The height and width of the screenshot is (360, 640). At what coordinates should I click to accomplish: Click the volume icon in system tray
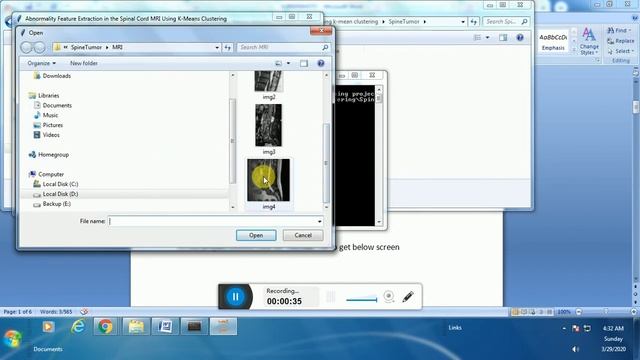(575, 349)
